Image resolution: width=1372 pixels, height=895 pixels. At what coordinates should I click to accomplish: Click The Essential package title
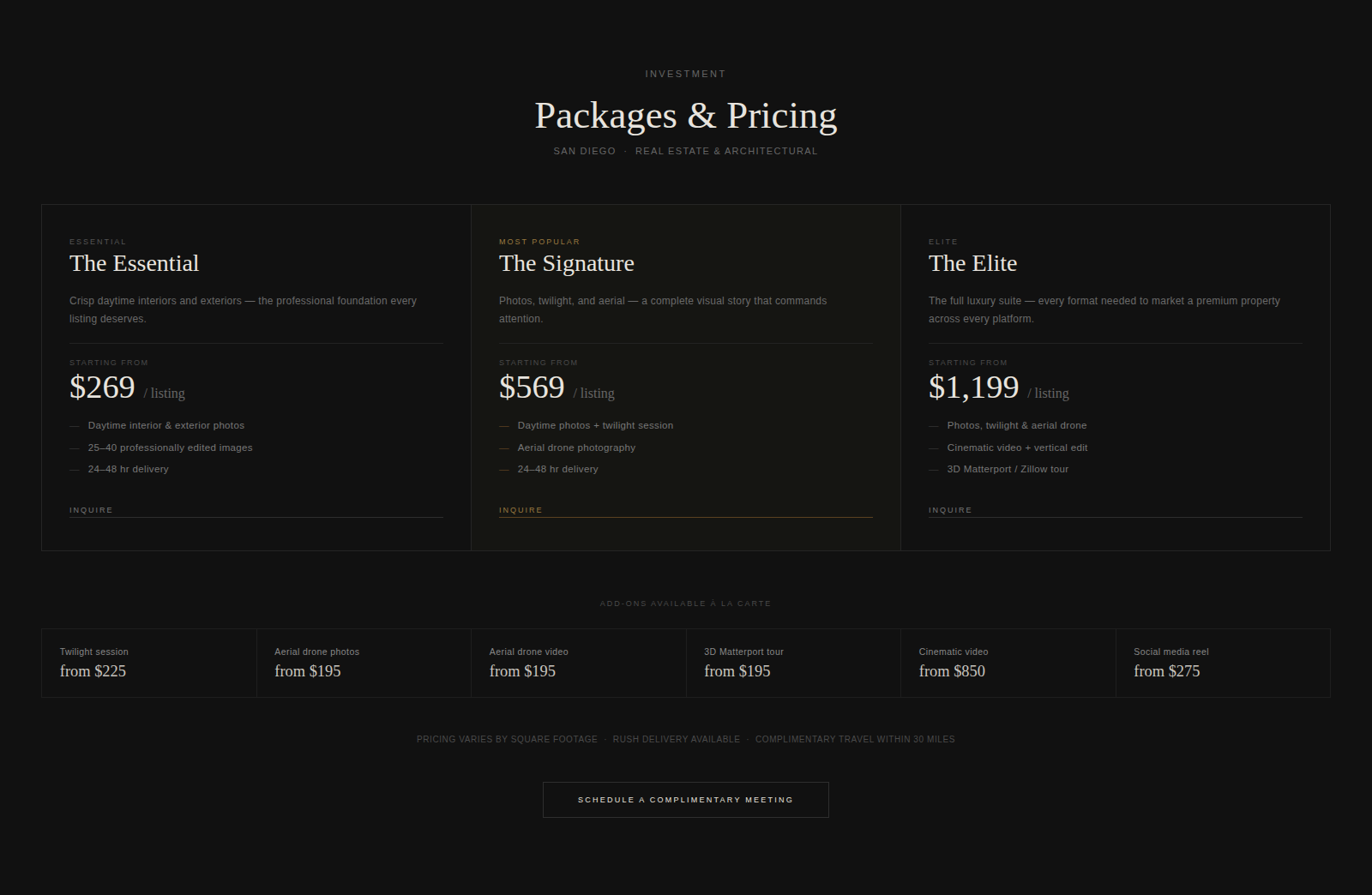pos(134,263)
